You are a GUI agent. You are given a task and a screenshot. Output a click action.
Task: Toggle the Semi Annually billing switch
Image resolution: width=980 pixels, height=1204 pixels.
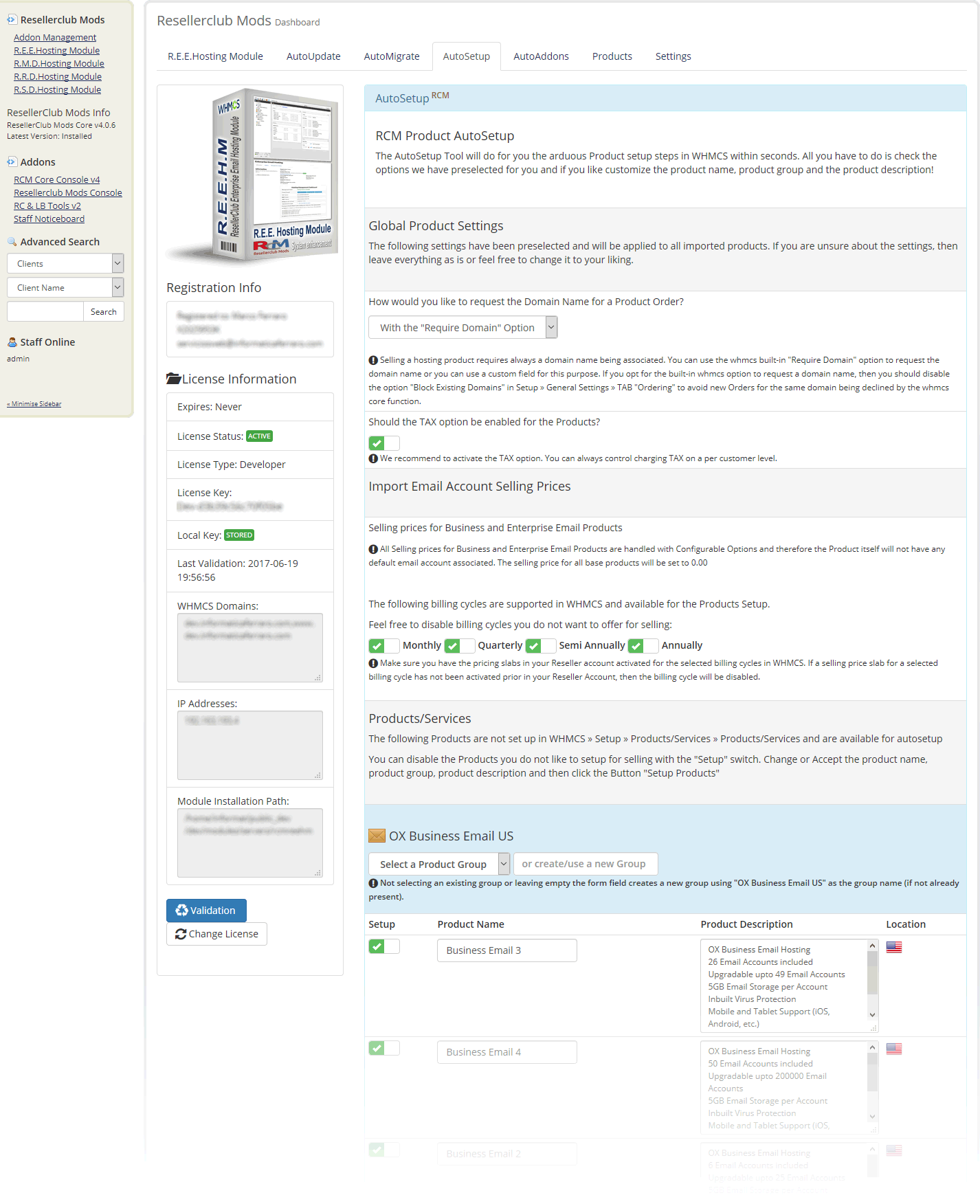541,645
